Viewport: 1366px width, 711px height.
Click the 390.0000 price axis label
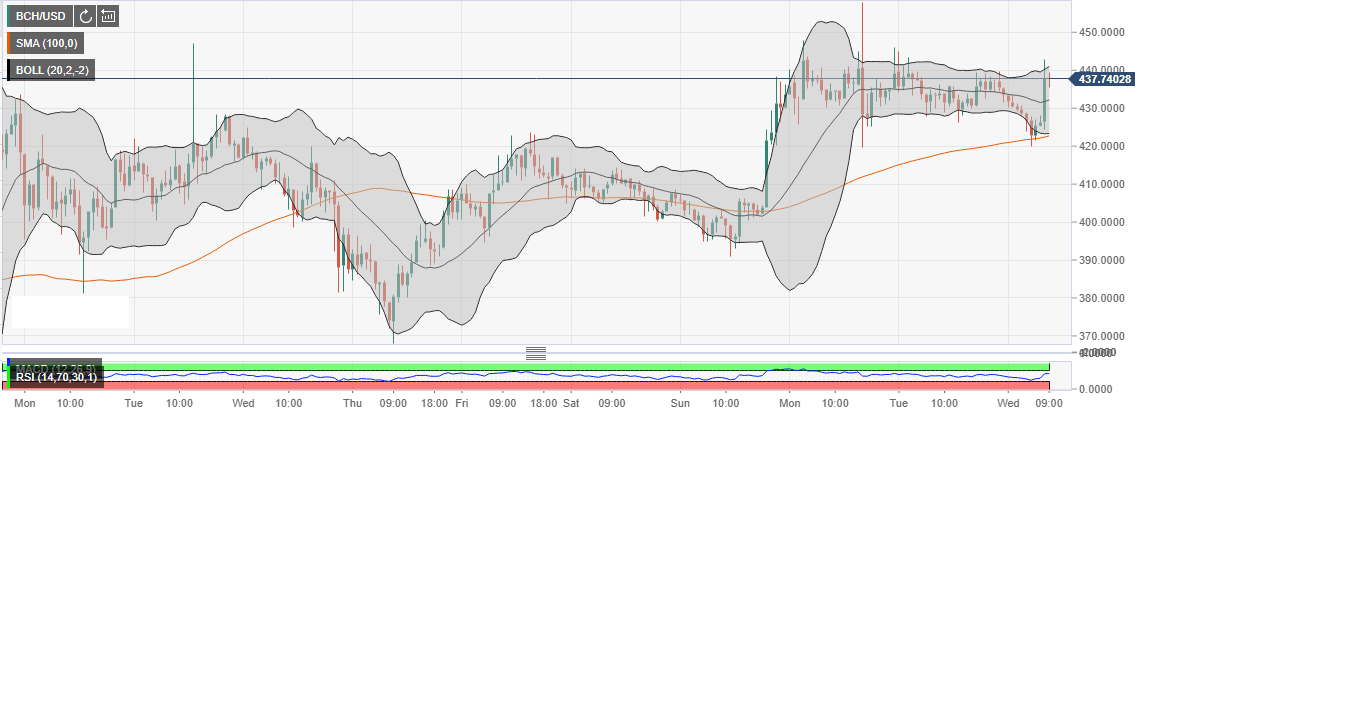(1102, 260)
